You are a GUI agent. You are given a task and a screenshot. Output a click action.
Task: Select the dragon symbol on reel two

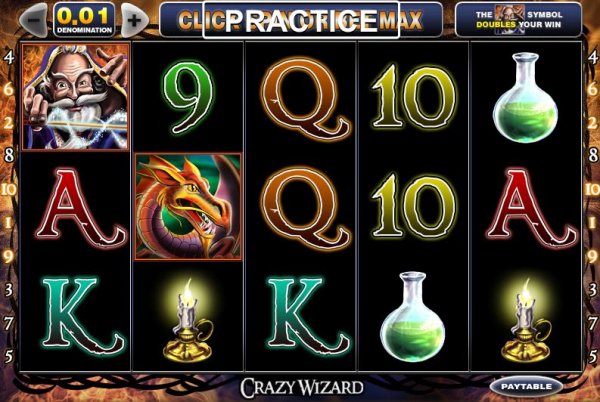(188, 207)
